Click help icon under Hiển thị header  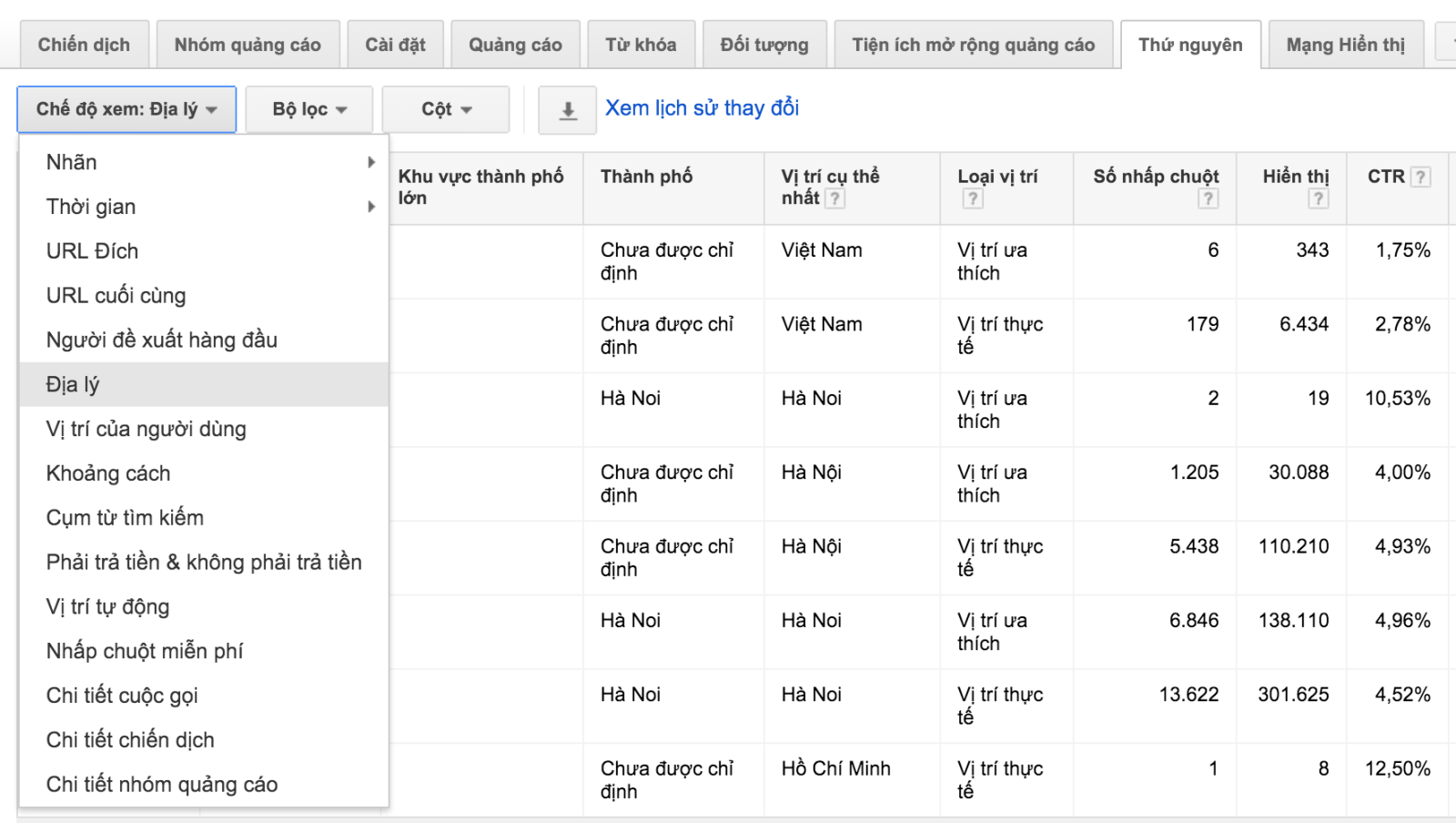coord(1318,198)
